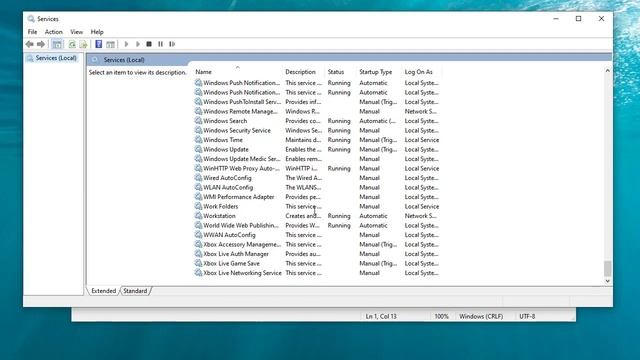Screen dimensions: 640x360
Task: Select the Windows Time service name
Action: click(223, 140)
